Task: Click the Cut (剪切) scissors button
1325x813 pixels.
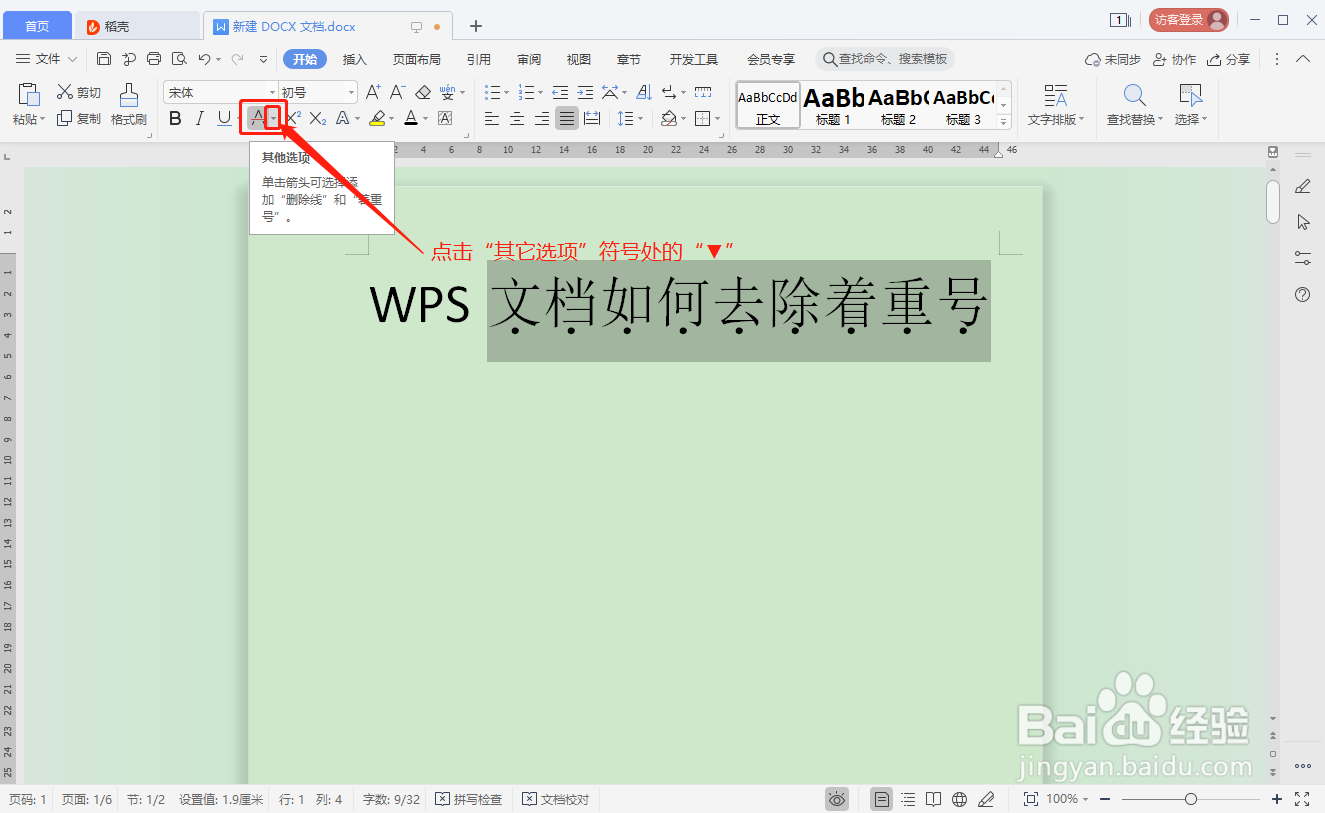Action: pos(79,92)
